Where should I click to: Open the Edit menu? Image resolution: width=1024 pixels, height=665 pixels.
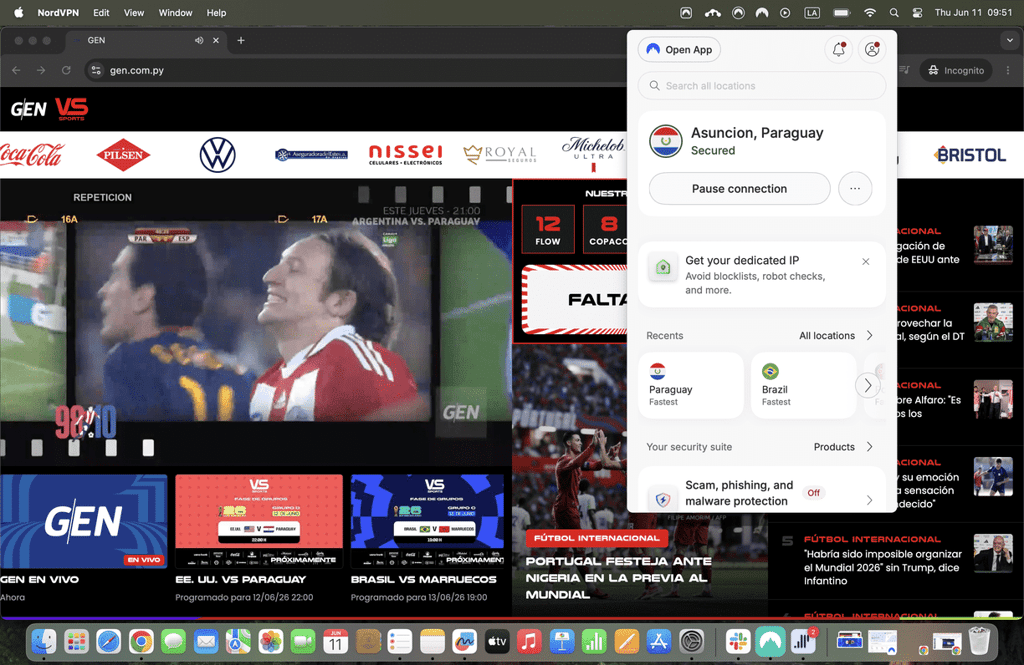pos(101,12)
